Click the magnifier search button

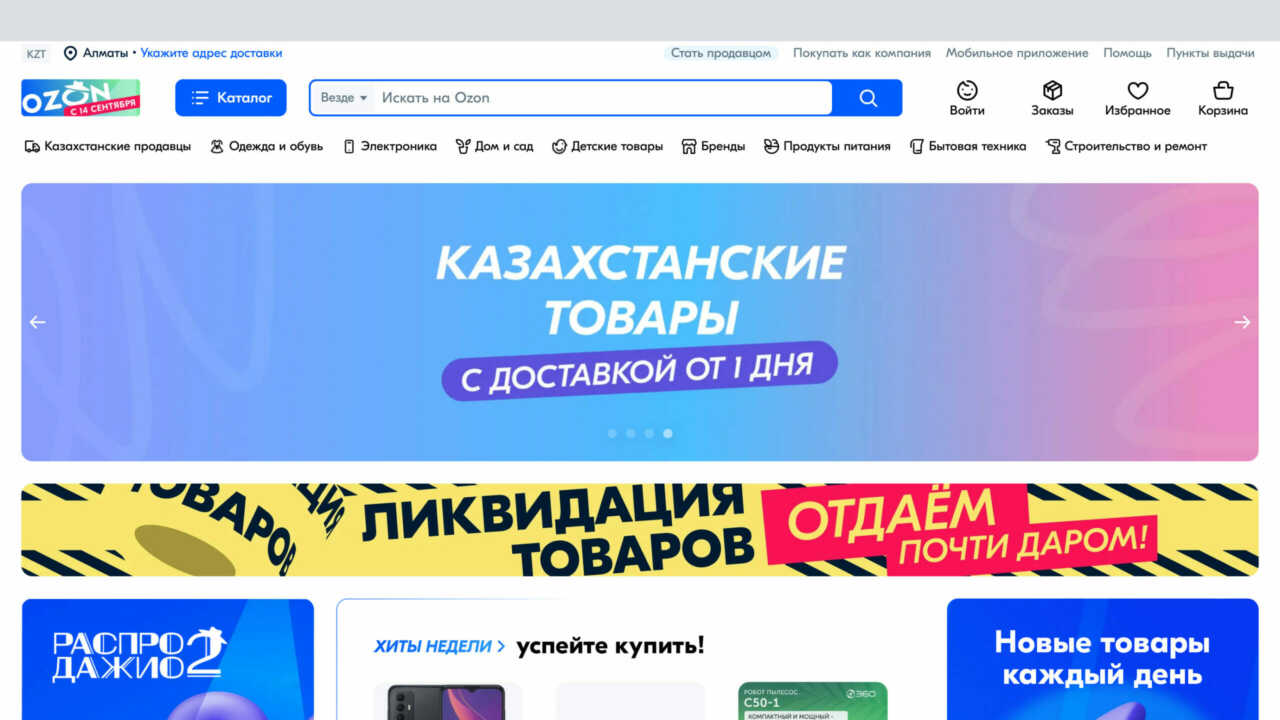(x=868, y=98)
